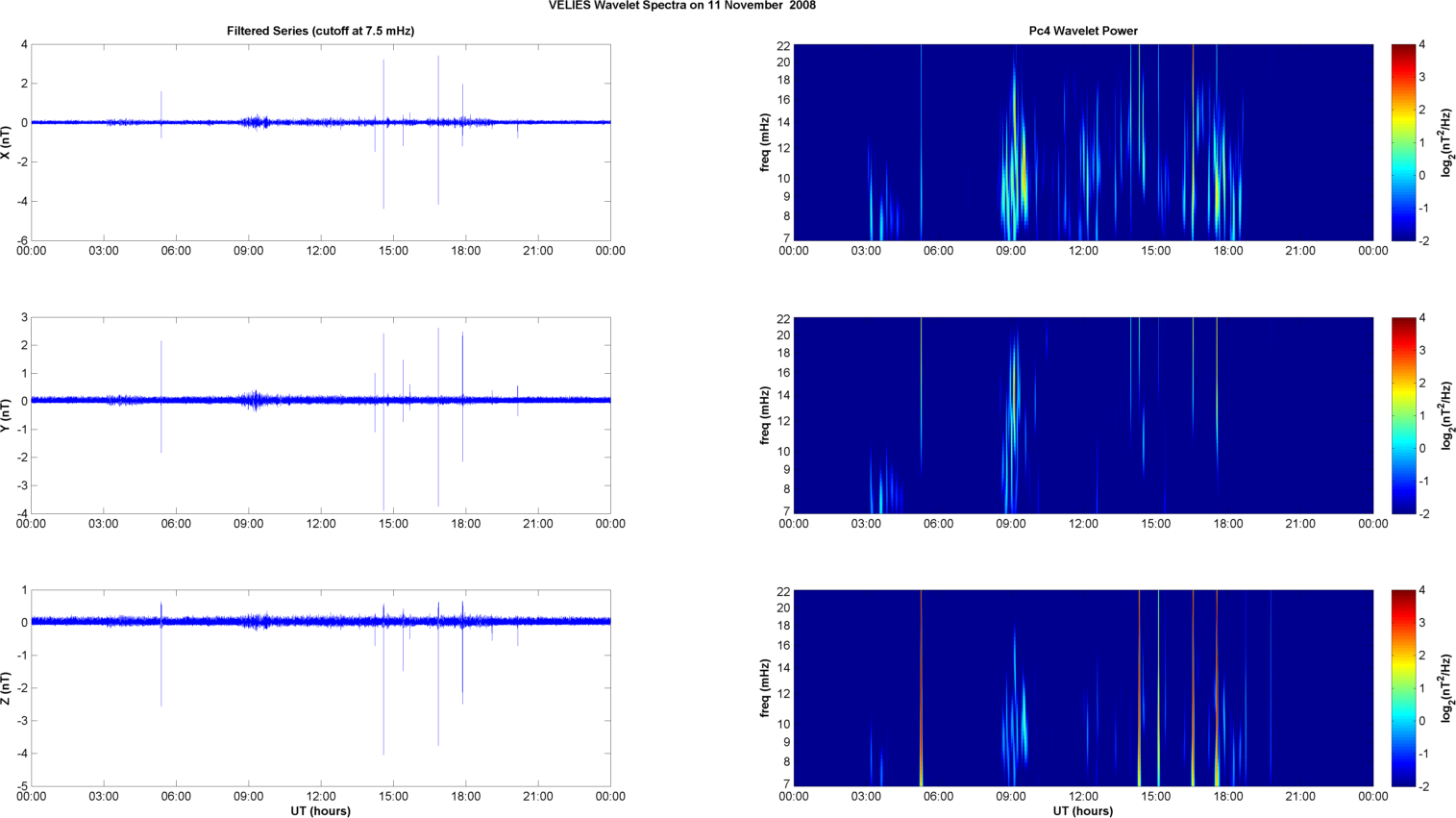Click 'UT (hours)' label under bottom wavelet plot
Screen dimensions: 1456x818
pyautogui.click(x=1082, y=810)
